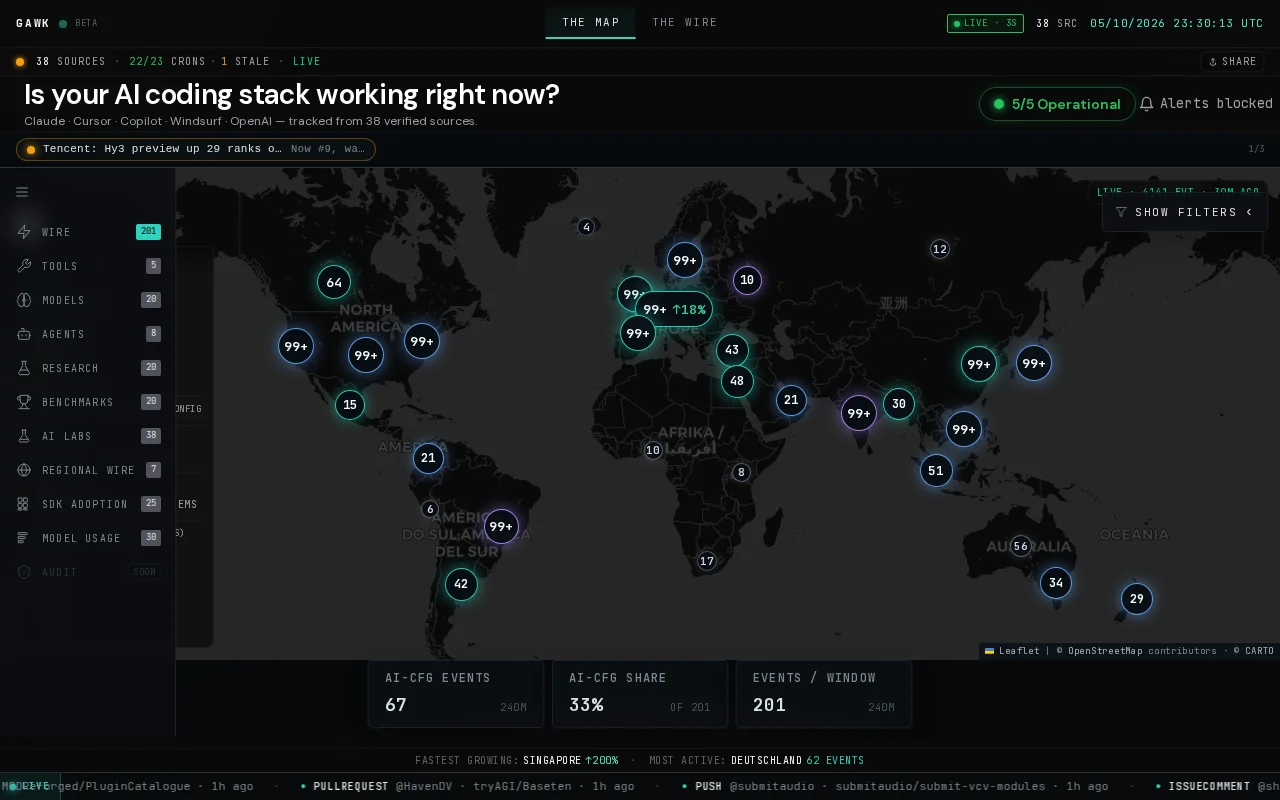
Task: Click the 22/23 CRONS status text
Action: click(167, 62)
